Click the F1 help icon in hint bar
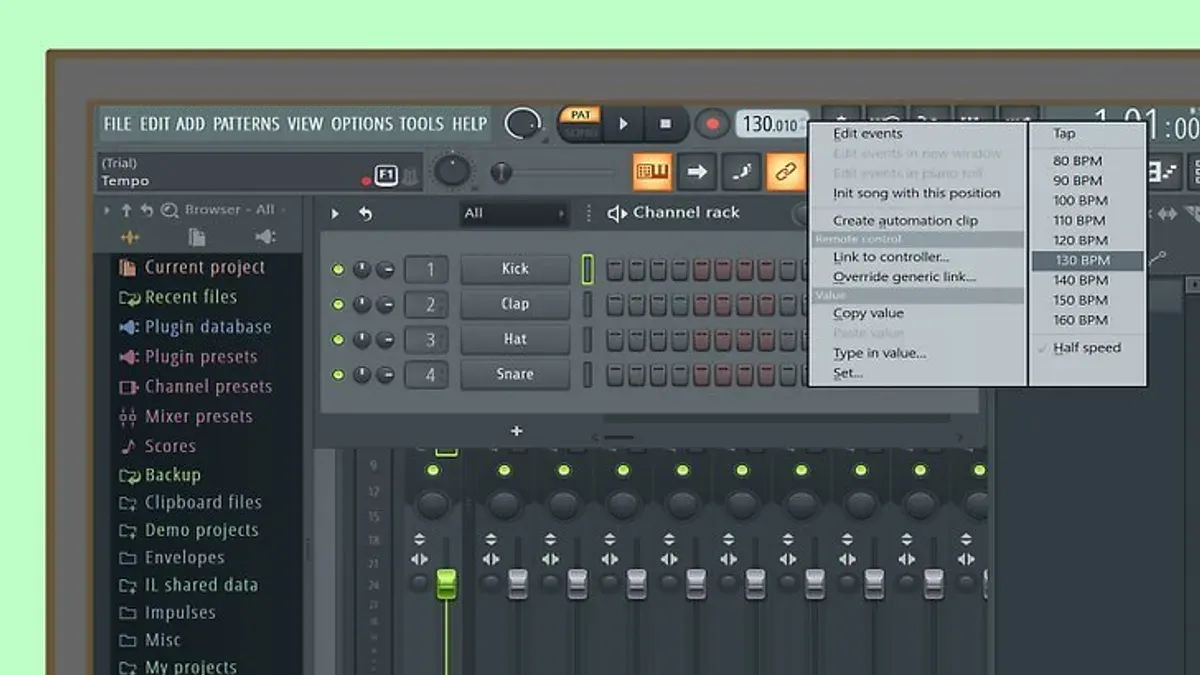This screenshot has width=1200, height=675. click(386, 176)
